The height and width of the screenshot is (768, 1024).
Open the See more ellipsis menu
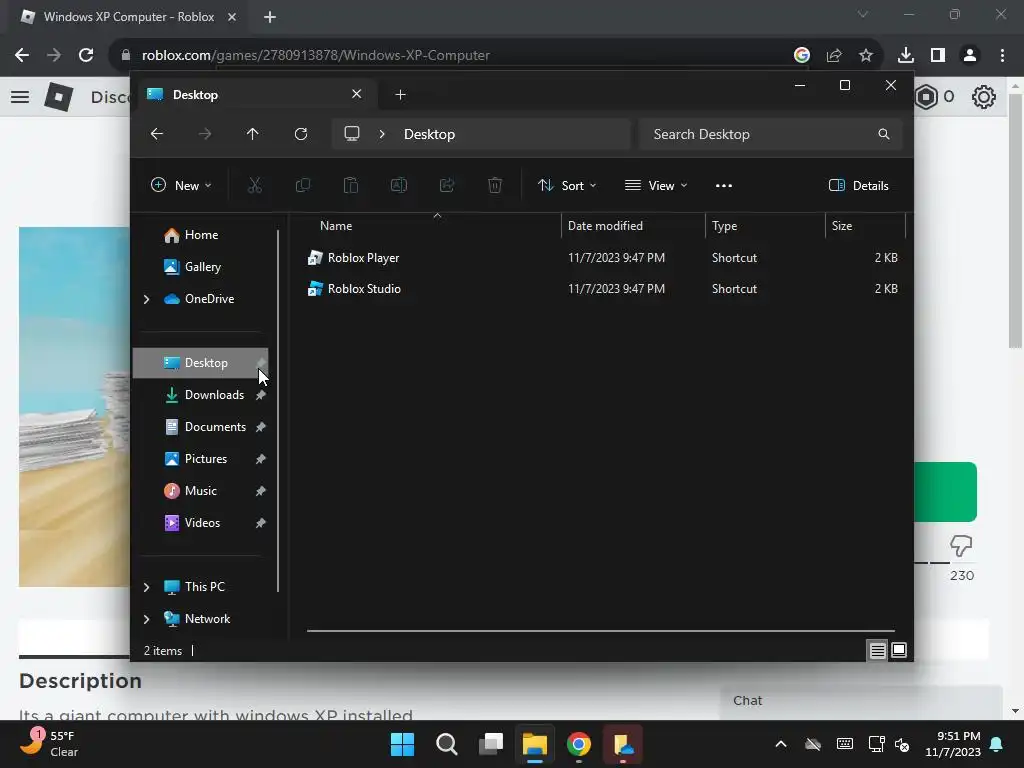(724, 185)
